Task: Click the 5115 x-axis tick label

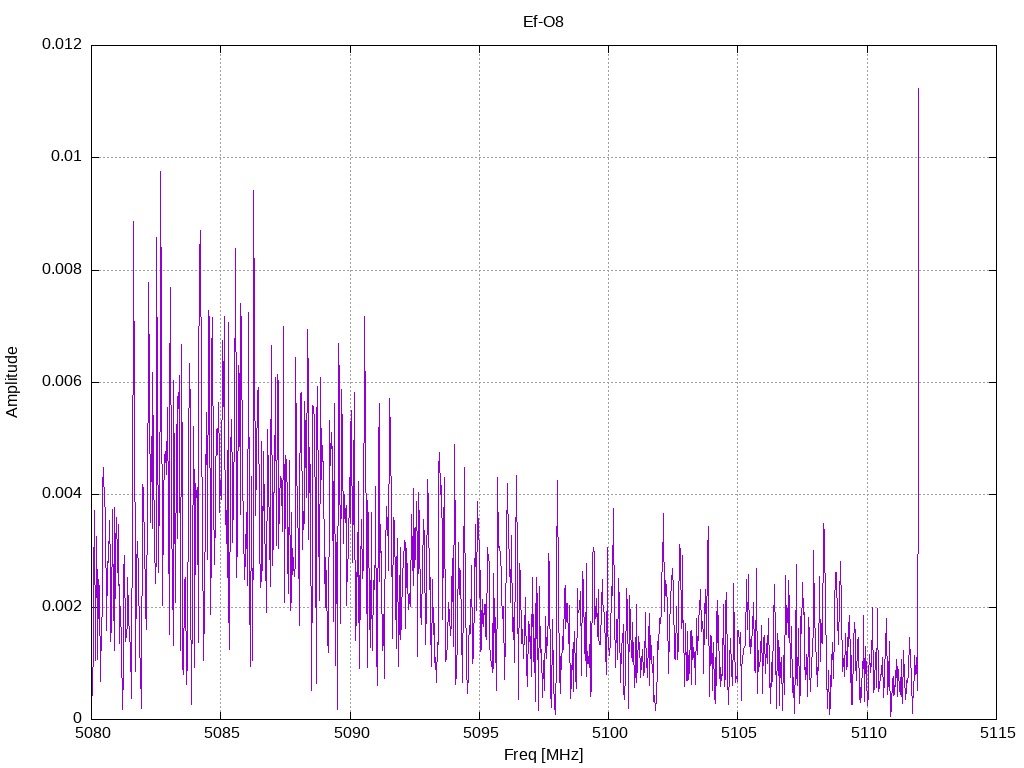Action: [997, 733]
